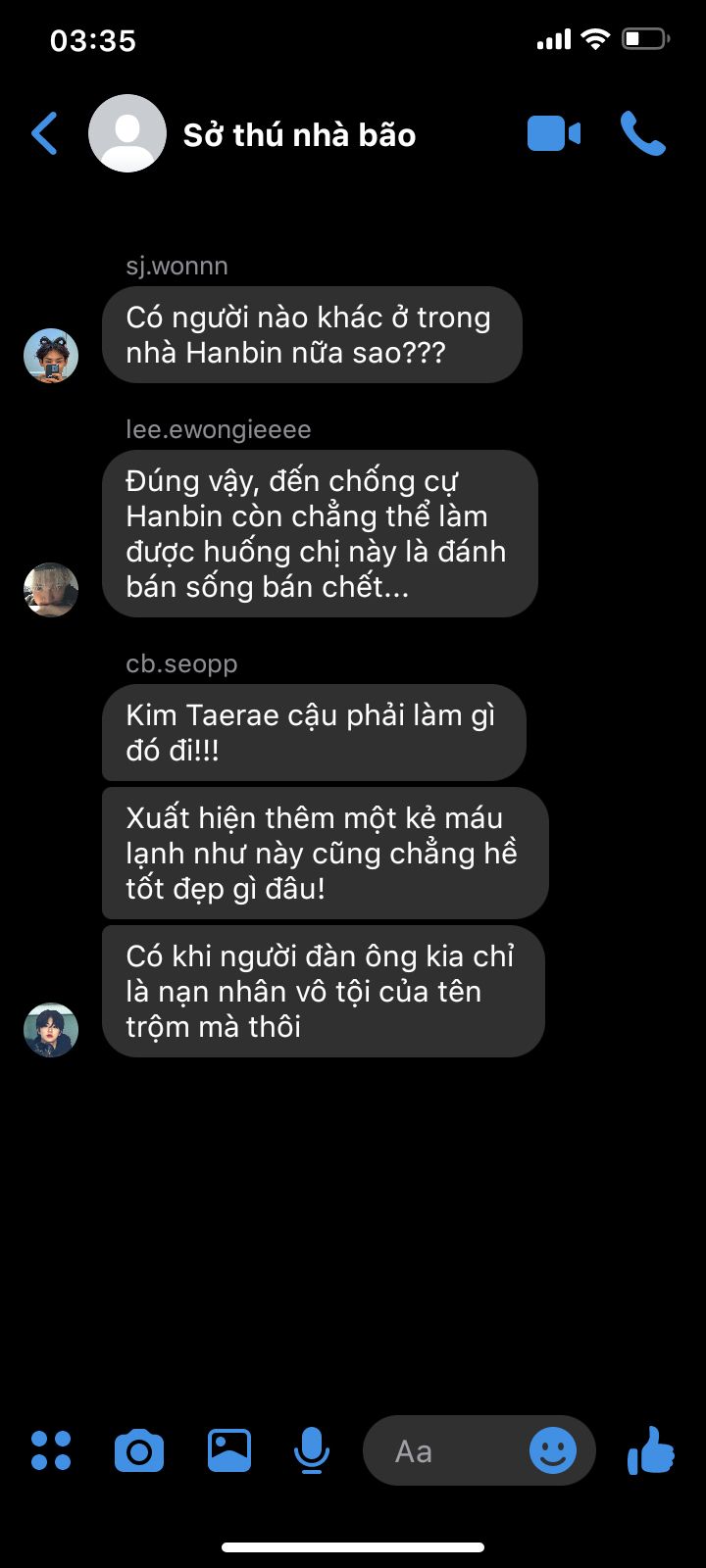706x1568 pixels.
Task: Select message starting Xuất hiện thêm
Action: (325, 853)
